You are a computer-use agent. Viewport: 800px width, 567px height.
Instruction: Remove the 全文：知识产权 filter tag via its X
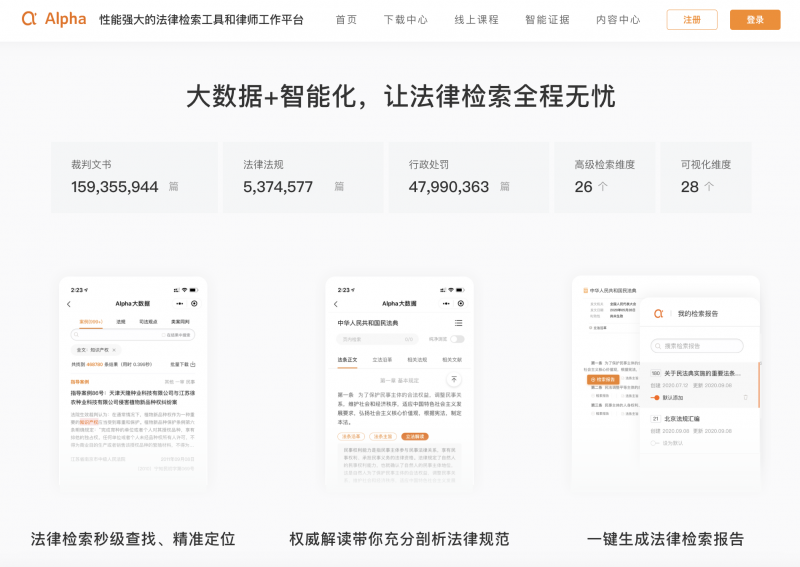click(114, 350)
